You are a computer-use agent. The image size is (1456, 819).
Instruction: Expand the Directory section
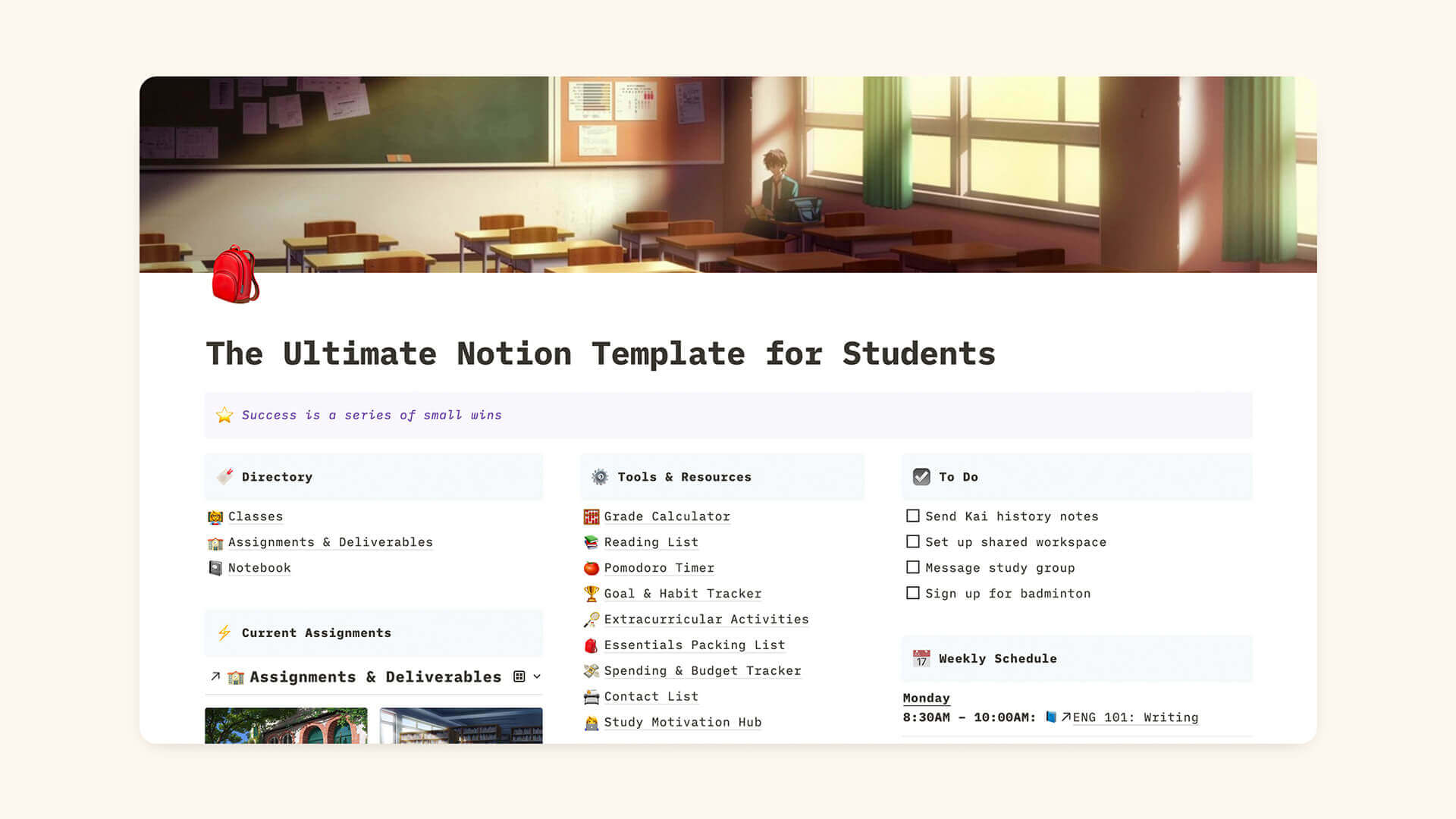tap(277, 475)
